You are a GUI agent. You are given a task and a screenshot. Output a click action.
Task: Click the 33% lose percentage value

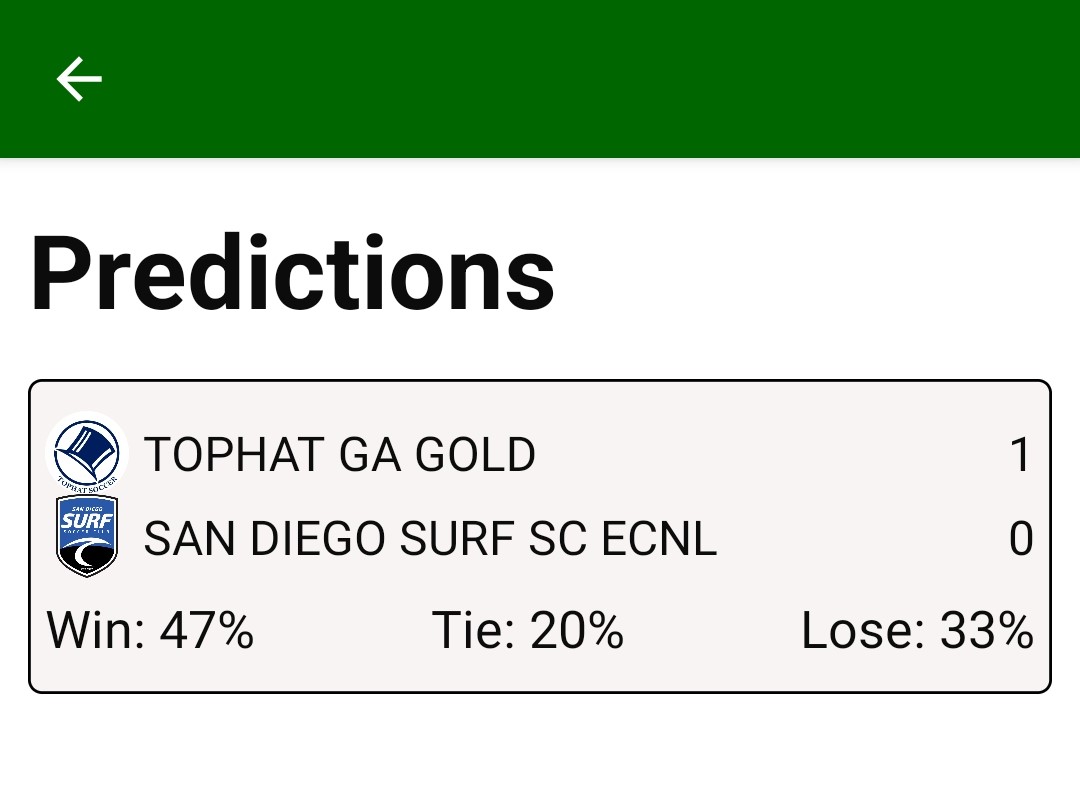(x=986, y=631)
